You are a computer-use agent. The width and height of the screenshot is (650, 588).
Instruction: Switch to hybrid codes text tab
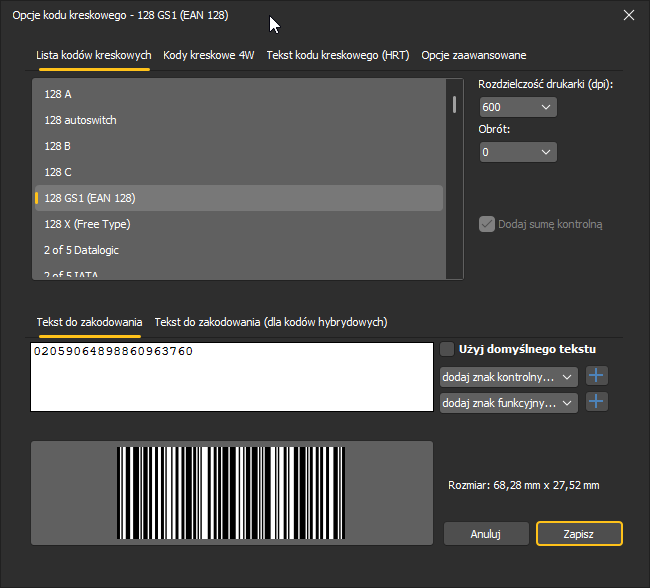[271, 322]
